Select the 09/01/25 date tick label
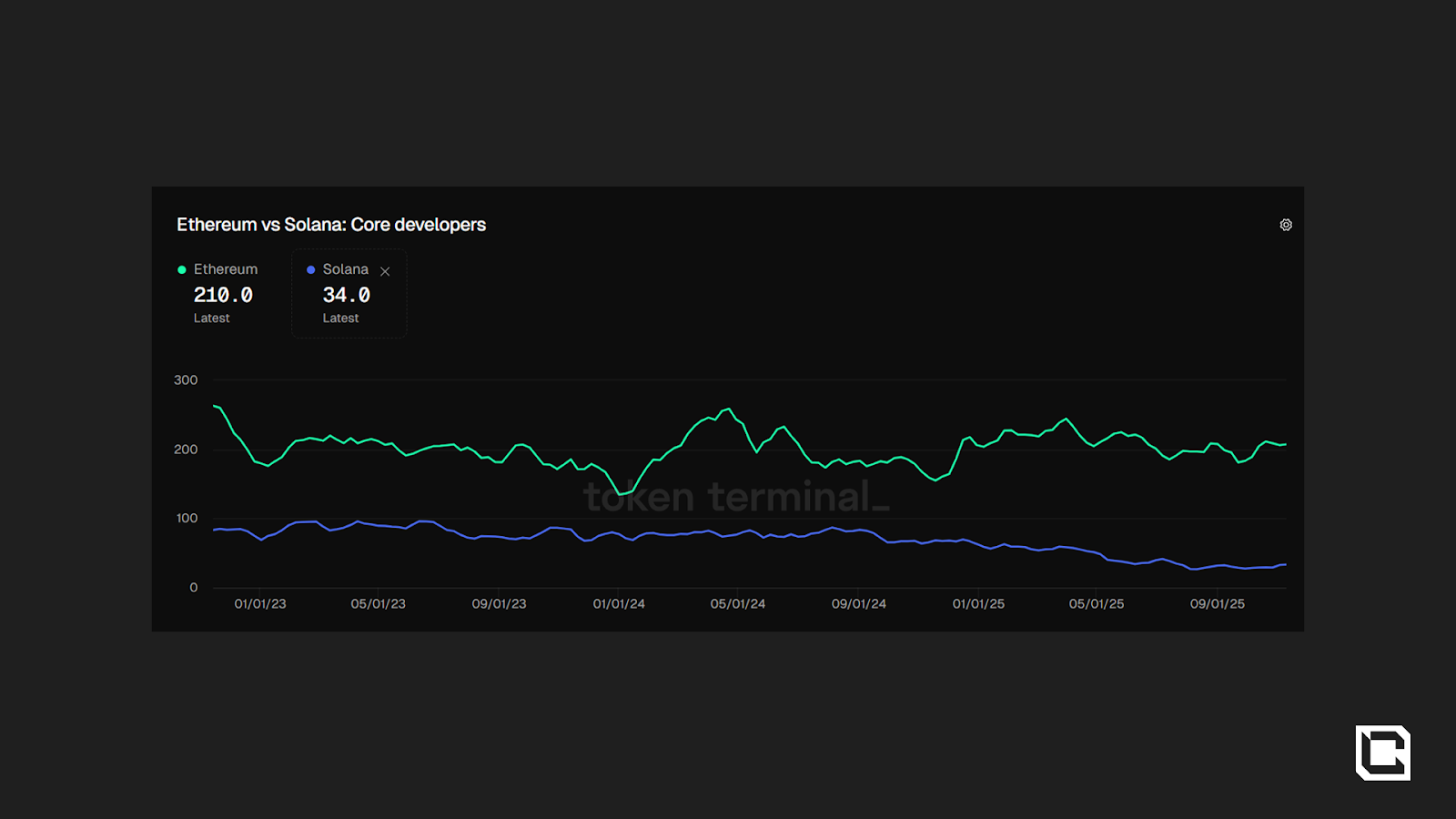The image size is (1456, 819). (1218, 604)
